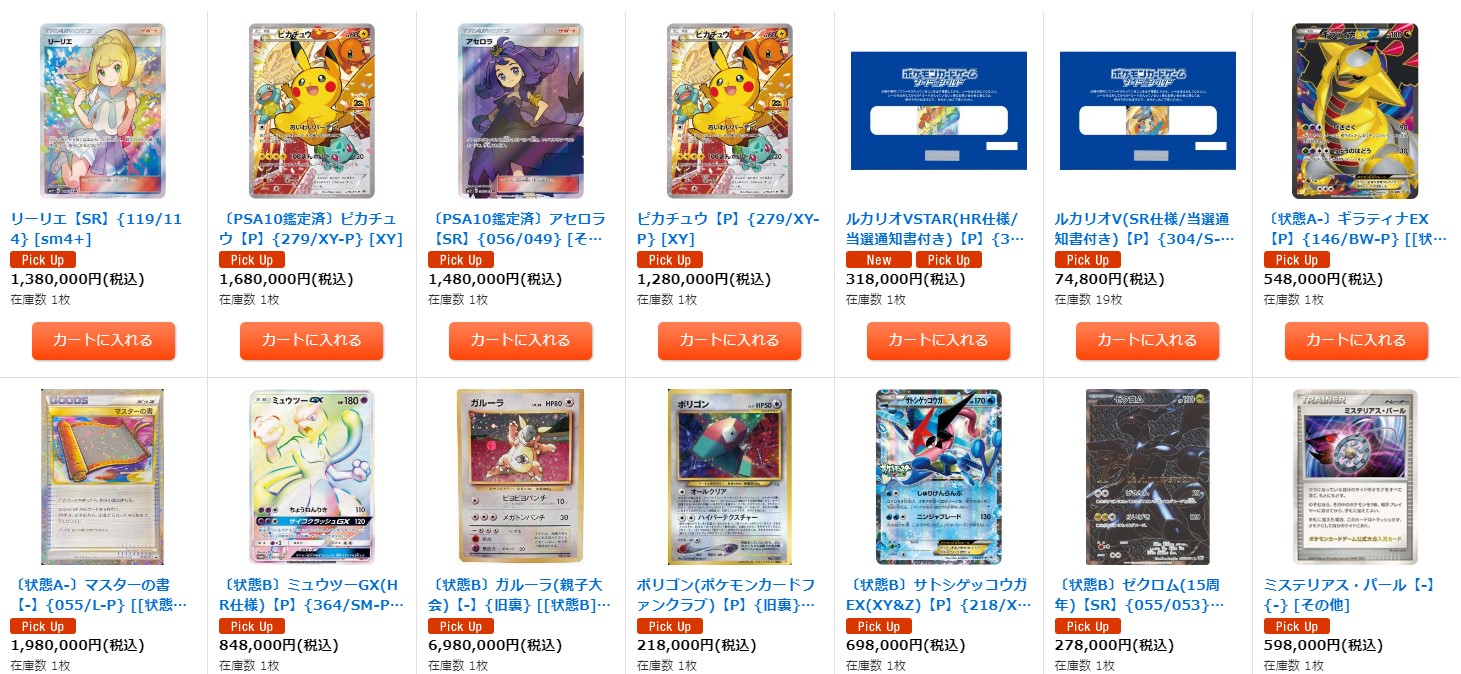Viewport: 1461px width, 674px height.
Task: Open the ルカリオVSTAR blue notice image
Action: click(938, 111)
